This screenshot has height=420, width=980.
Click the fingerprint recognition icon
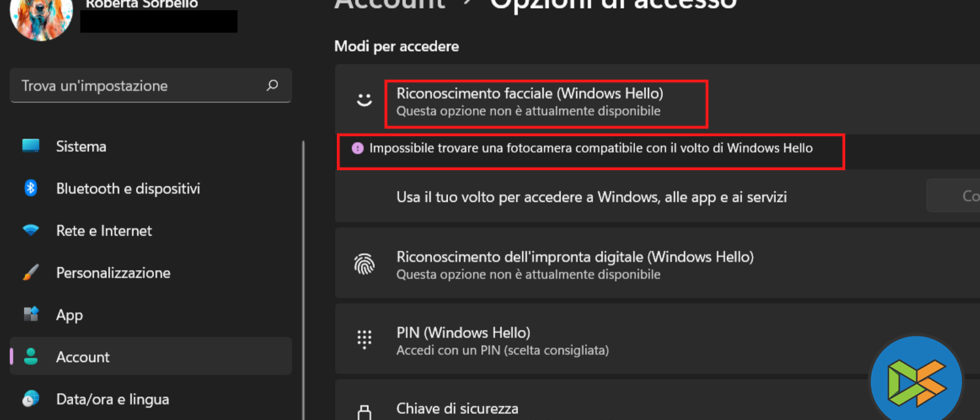pos(364,265)
